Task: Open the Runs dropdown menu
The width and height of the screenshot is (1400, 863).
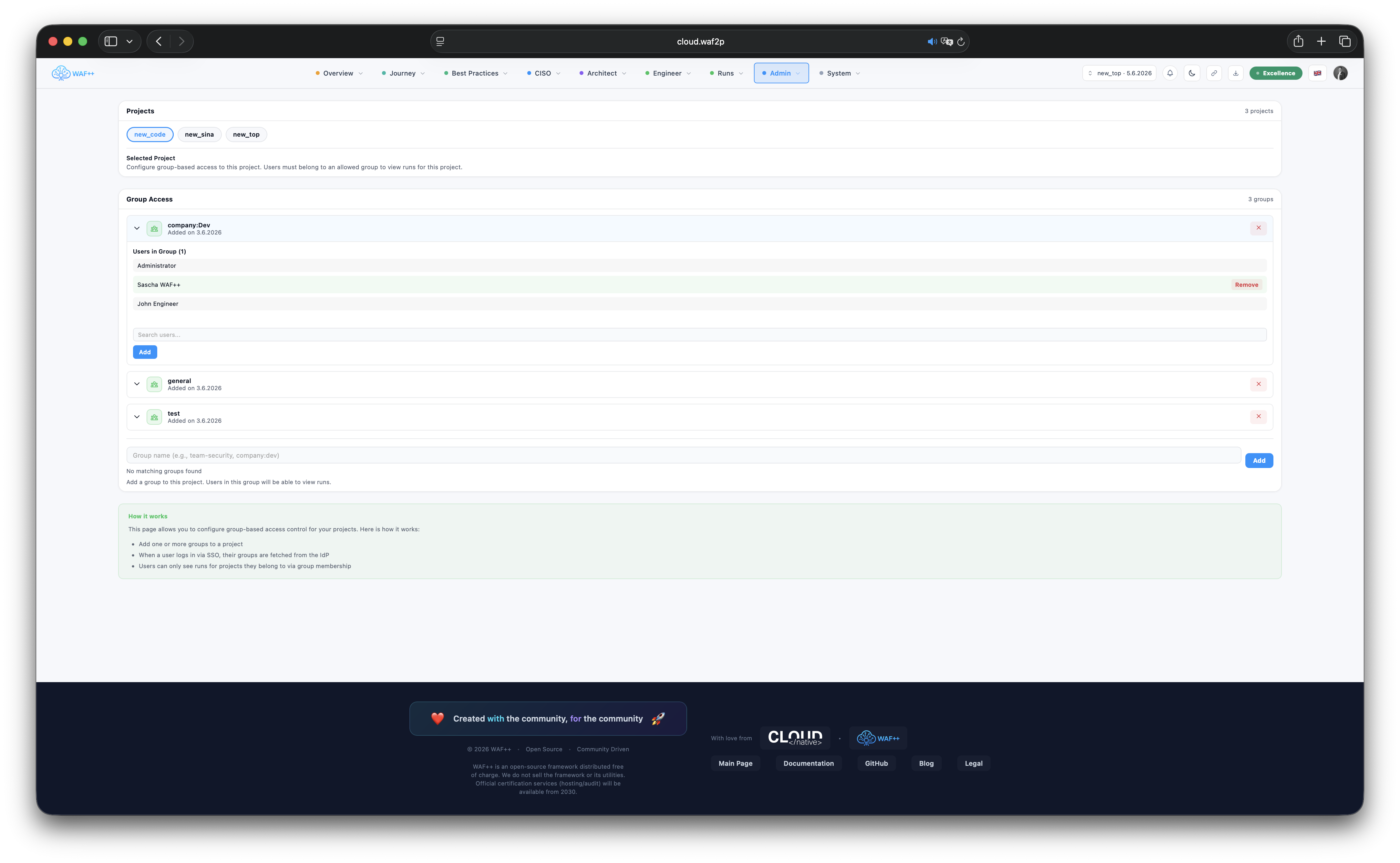Action: pos(726,73)
